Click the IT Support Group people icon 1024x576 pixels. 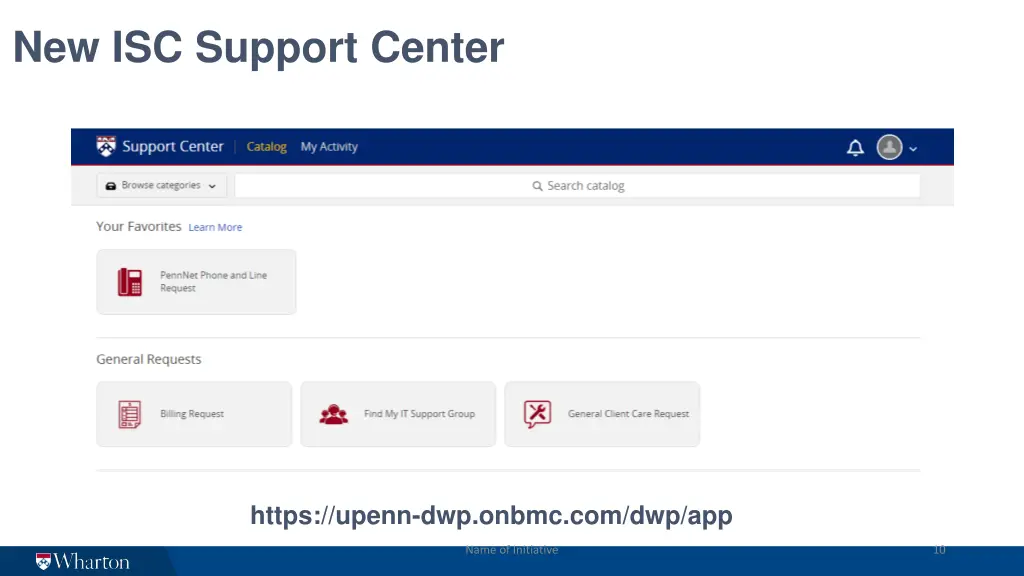(334, 414)
